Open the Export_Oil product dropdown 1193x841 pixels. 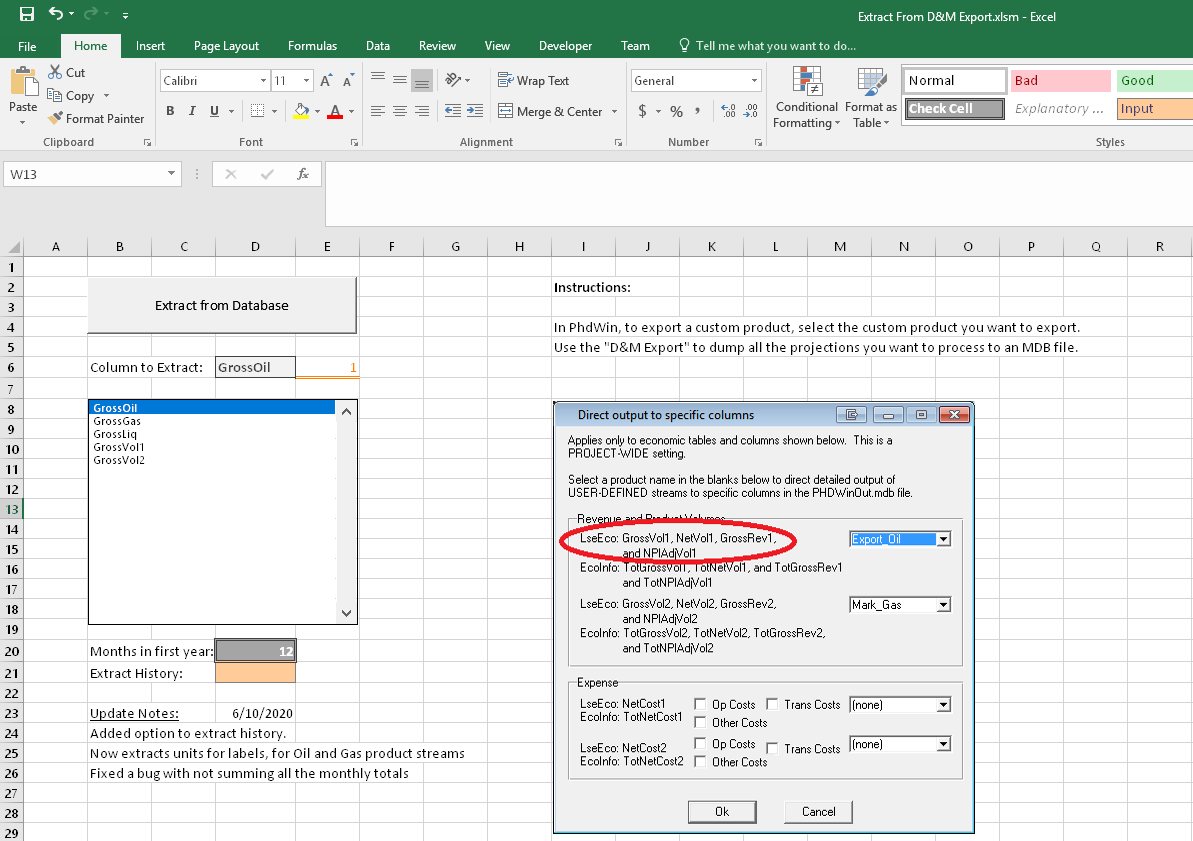[x=943, y=539]
